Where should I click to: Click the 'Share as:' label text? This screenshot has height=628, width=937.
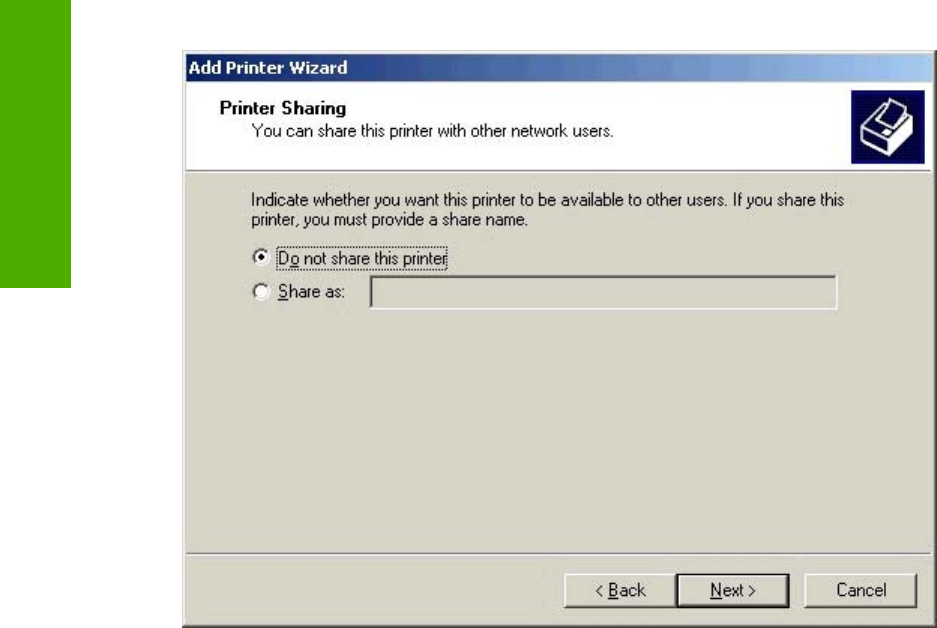[311, 292]
